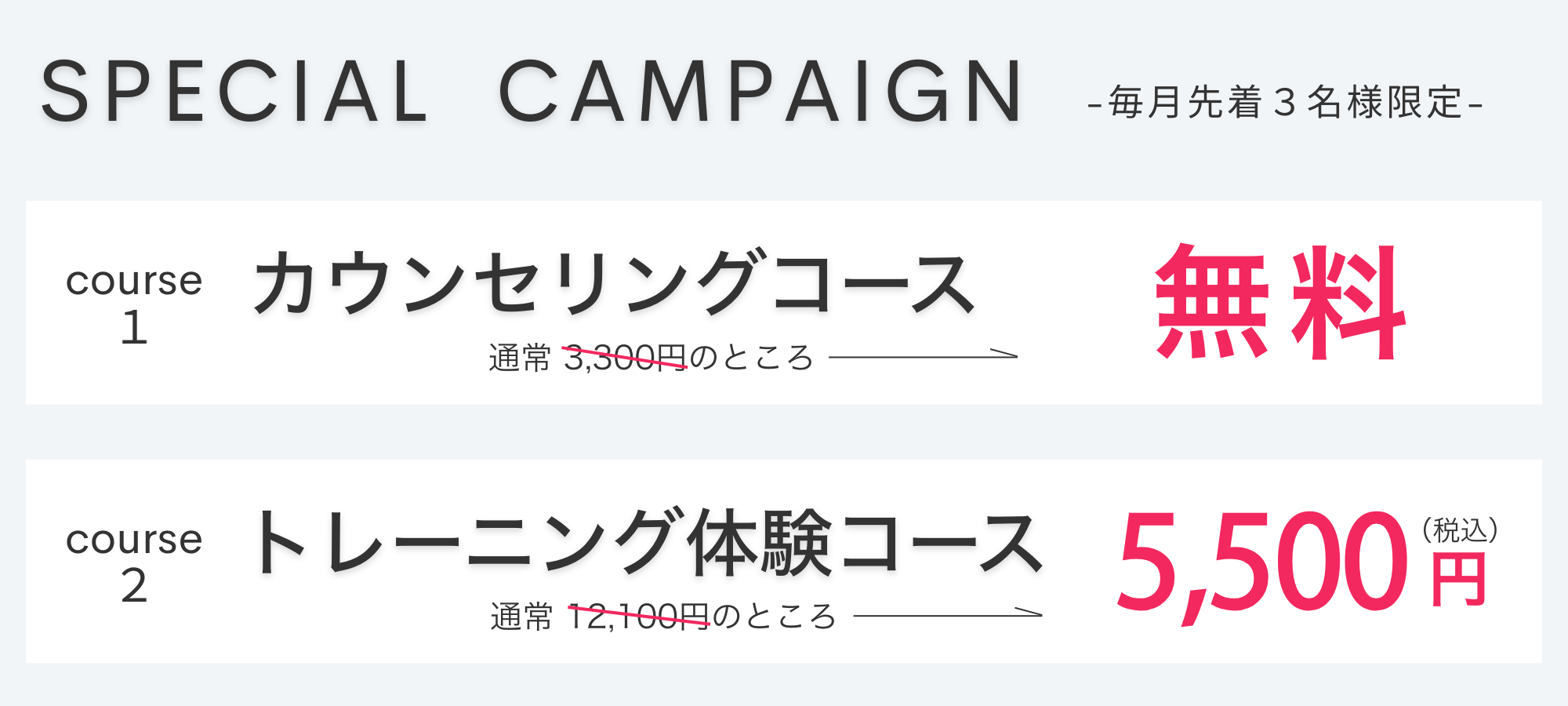
Task: Click the course 2 label
Action: tap(134, 562)
